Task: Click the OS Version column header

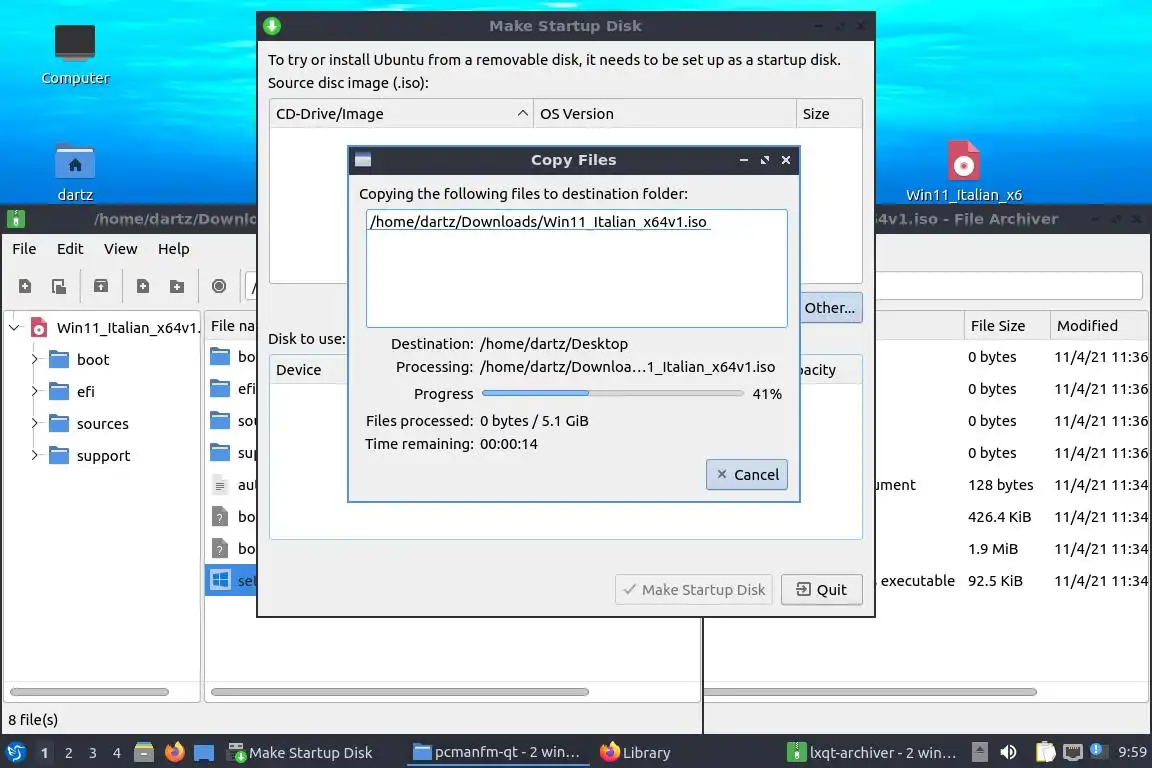Action: [x=664, y=114]
